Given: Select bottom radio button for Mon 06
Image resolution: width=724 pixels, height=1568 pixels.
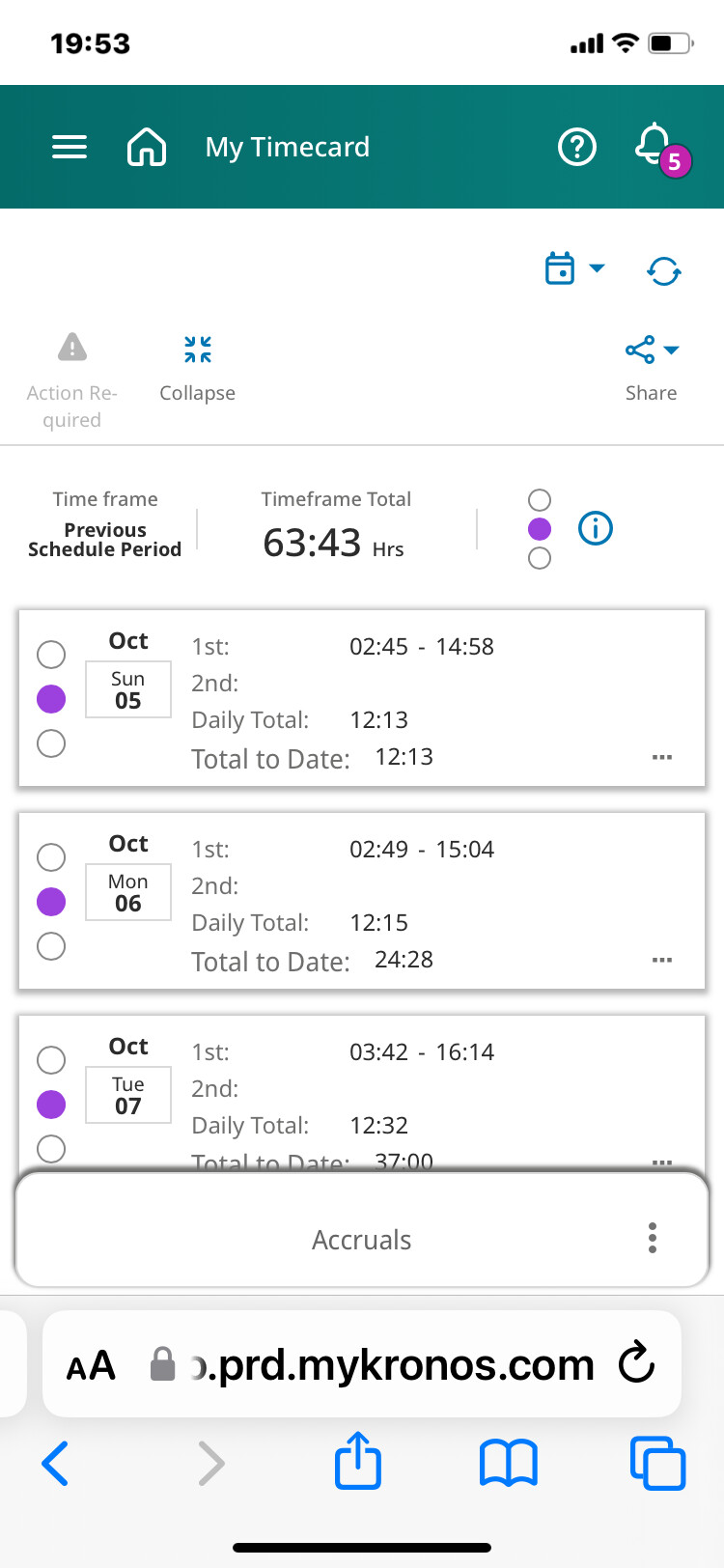Looking at the screenshot, I should point(51,946).
